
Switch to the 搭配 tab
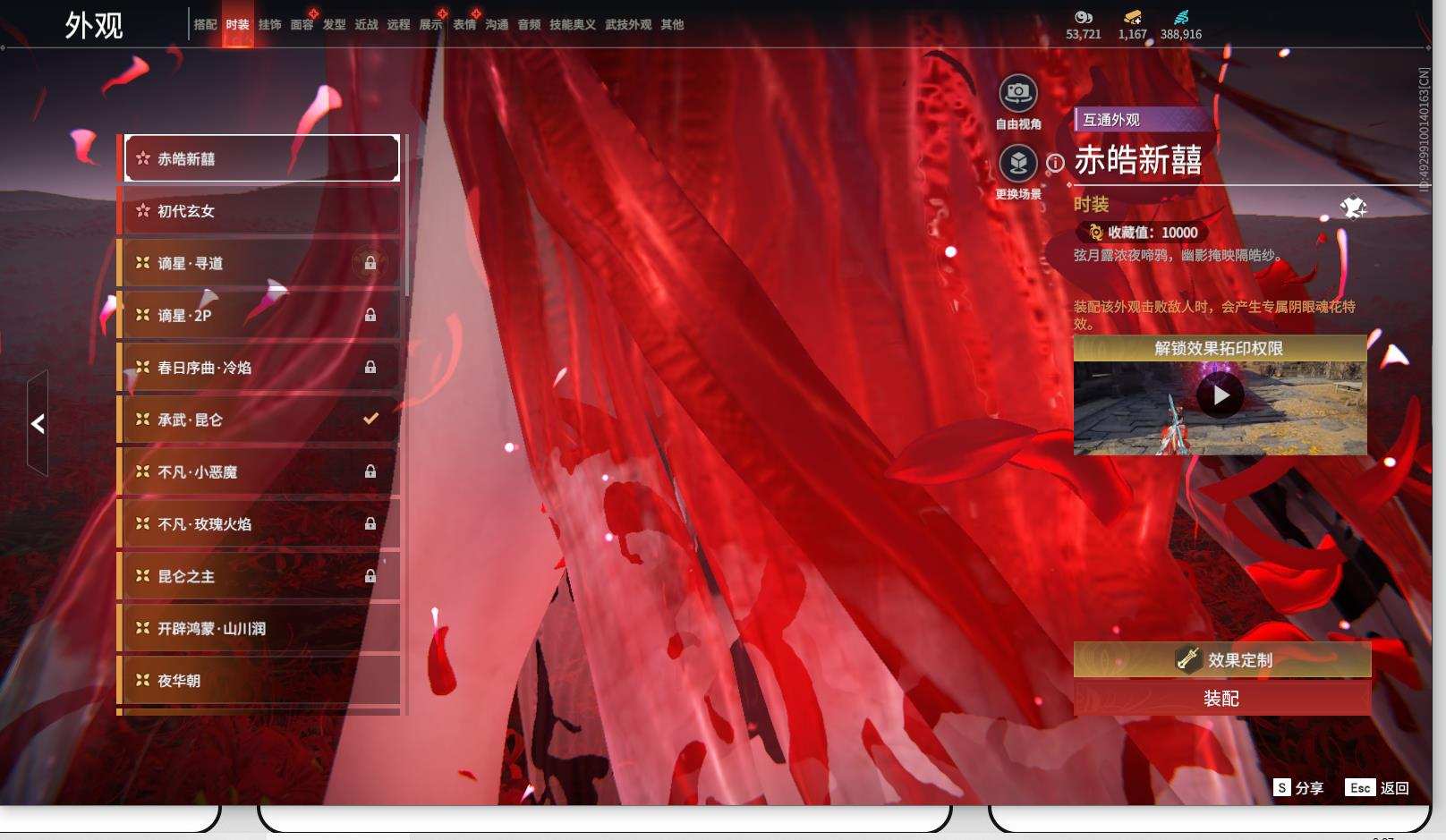pos(206,25)
